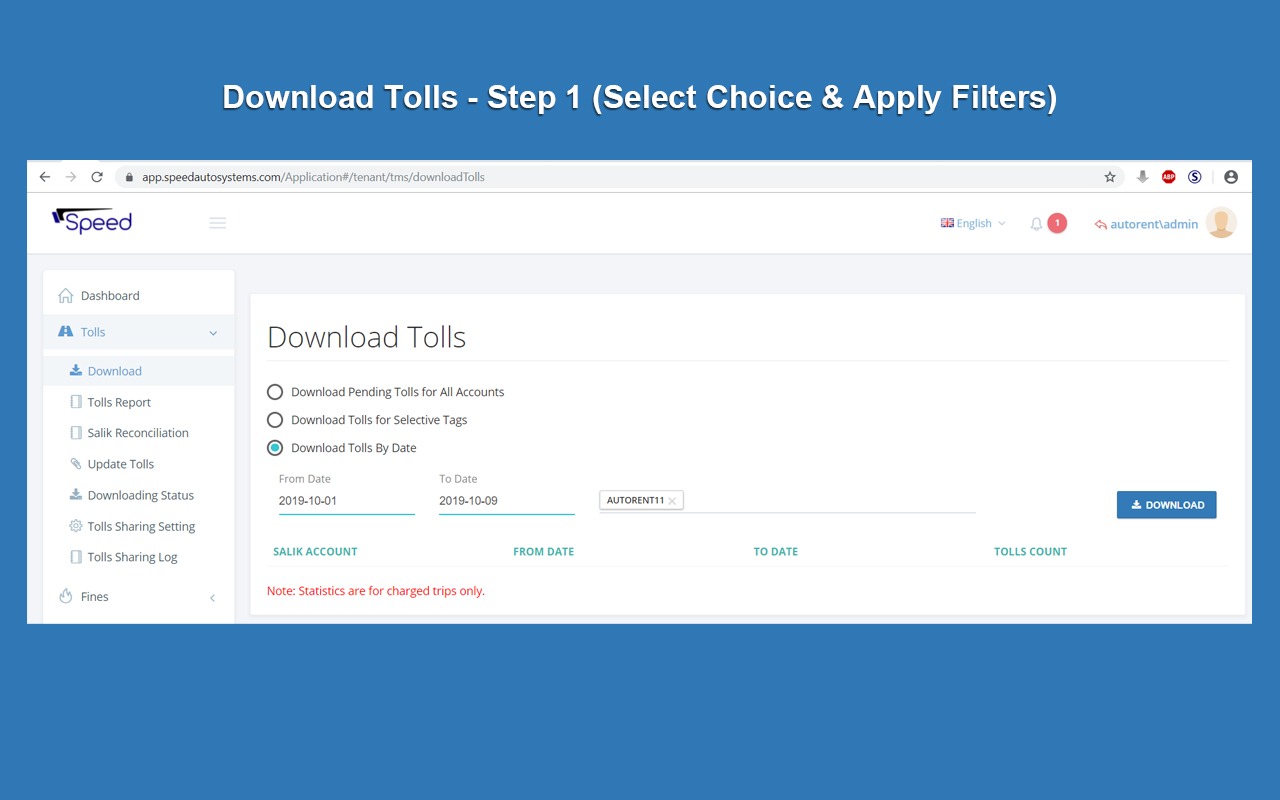This screenshot has height=800, width=1280.
Task: Open the English language dropdown
Action: click(x=973, y=223)
